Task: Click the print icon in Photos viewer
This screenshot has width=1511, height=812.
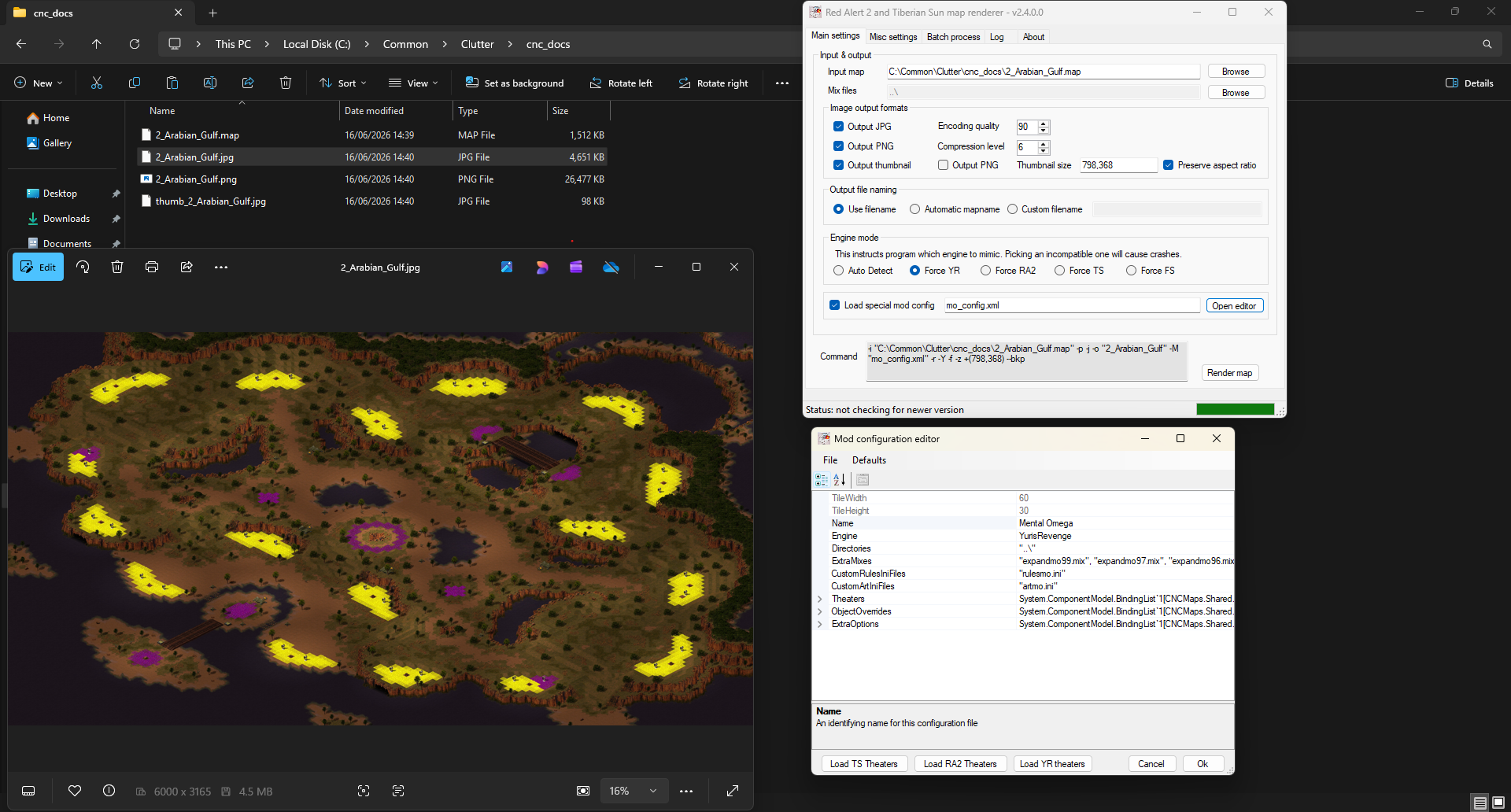Action: (152, 267)
